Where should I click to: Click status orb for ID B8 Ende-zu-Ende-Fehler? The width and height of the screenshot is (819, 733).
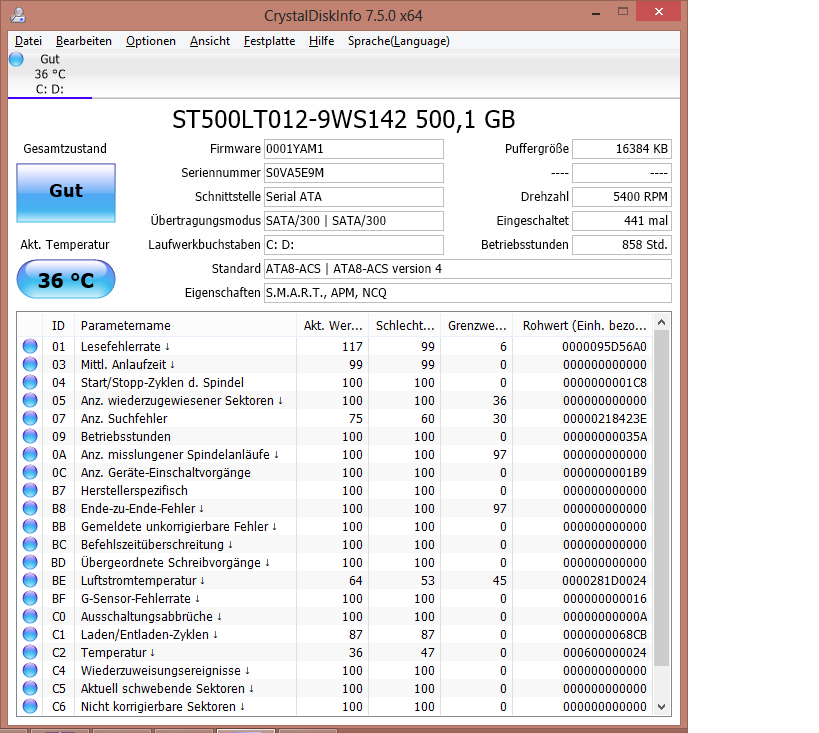[x=30, y=508]
